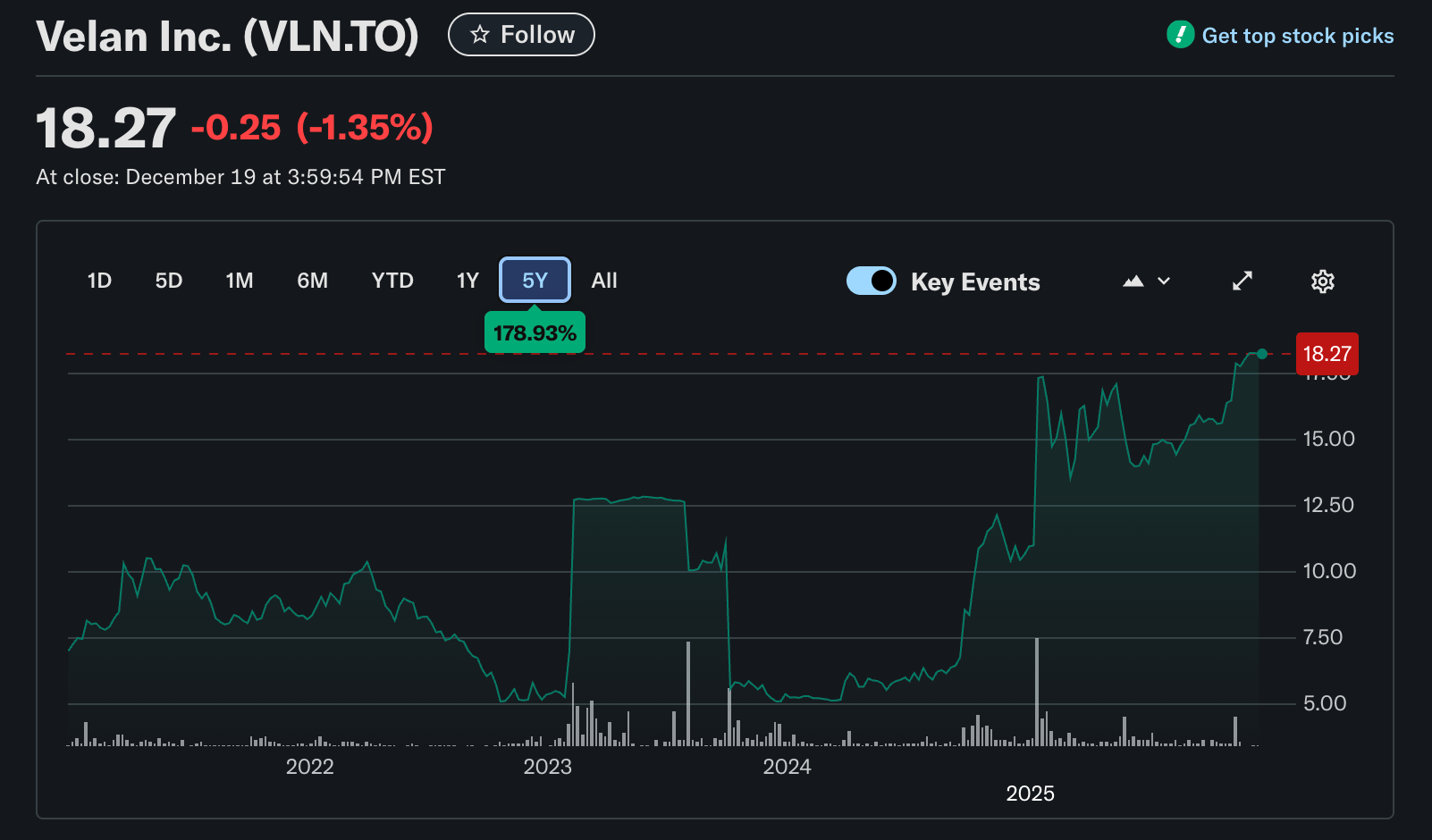
Task: Select the 5D time range
Action: click(169, 281)
